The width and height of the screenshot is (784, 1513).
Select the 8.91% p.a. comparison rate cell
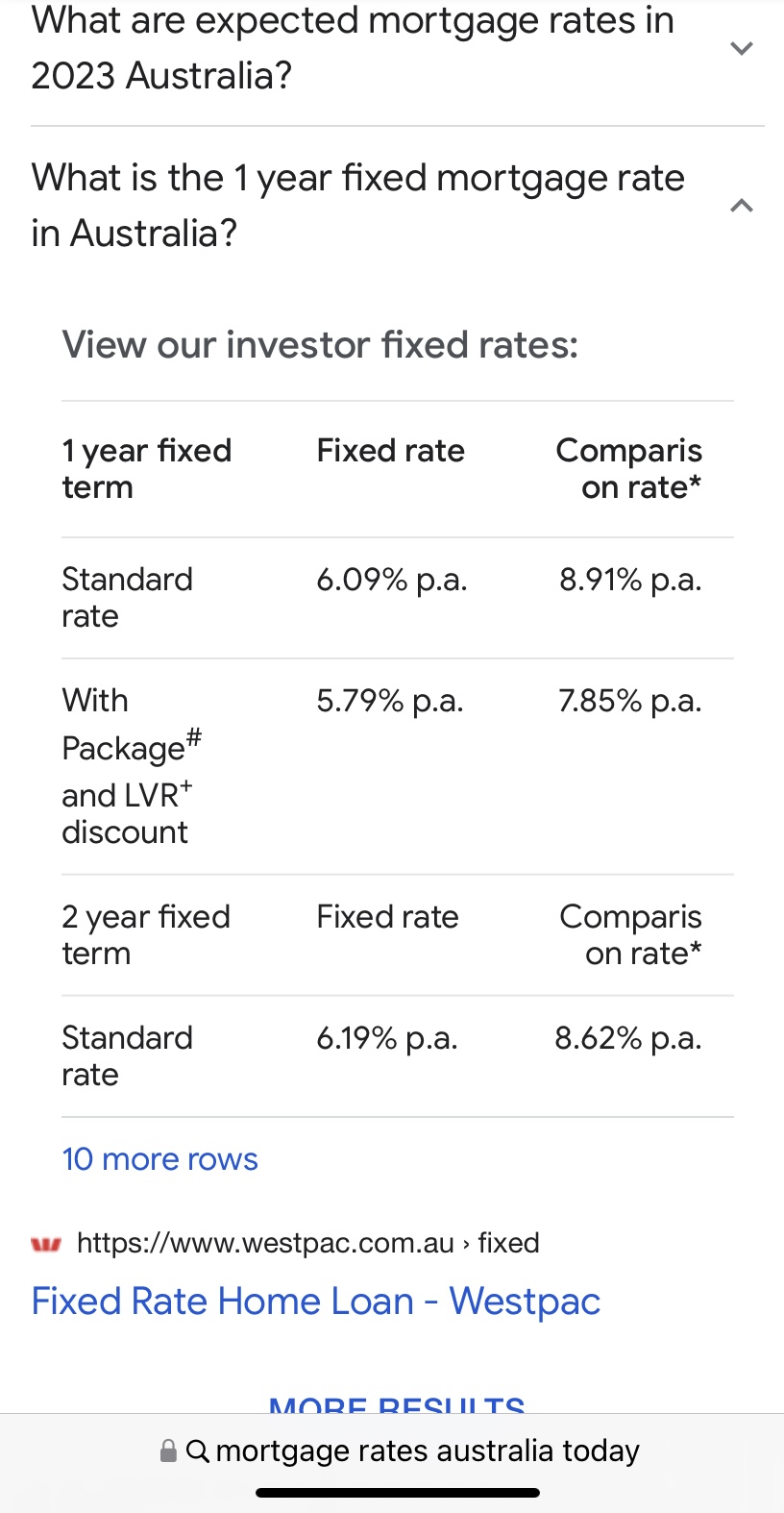coord(630,580)
